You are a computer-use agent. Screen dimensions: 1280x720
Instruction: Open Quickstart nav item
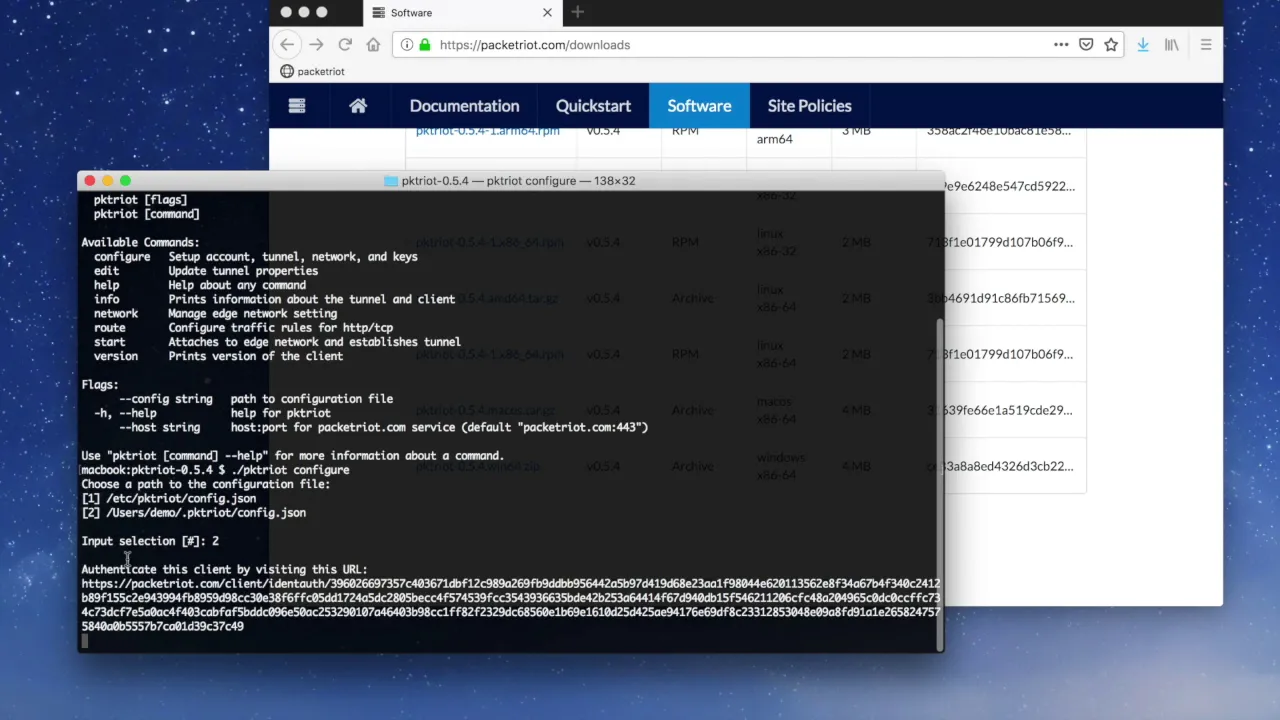[x=593, y=106]
